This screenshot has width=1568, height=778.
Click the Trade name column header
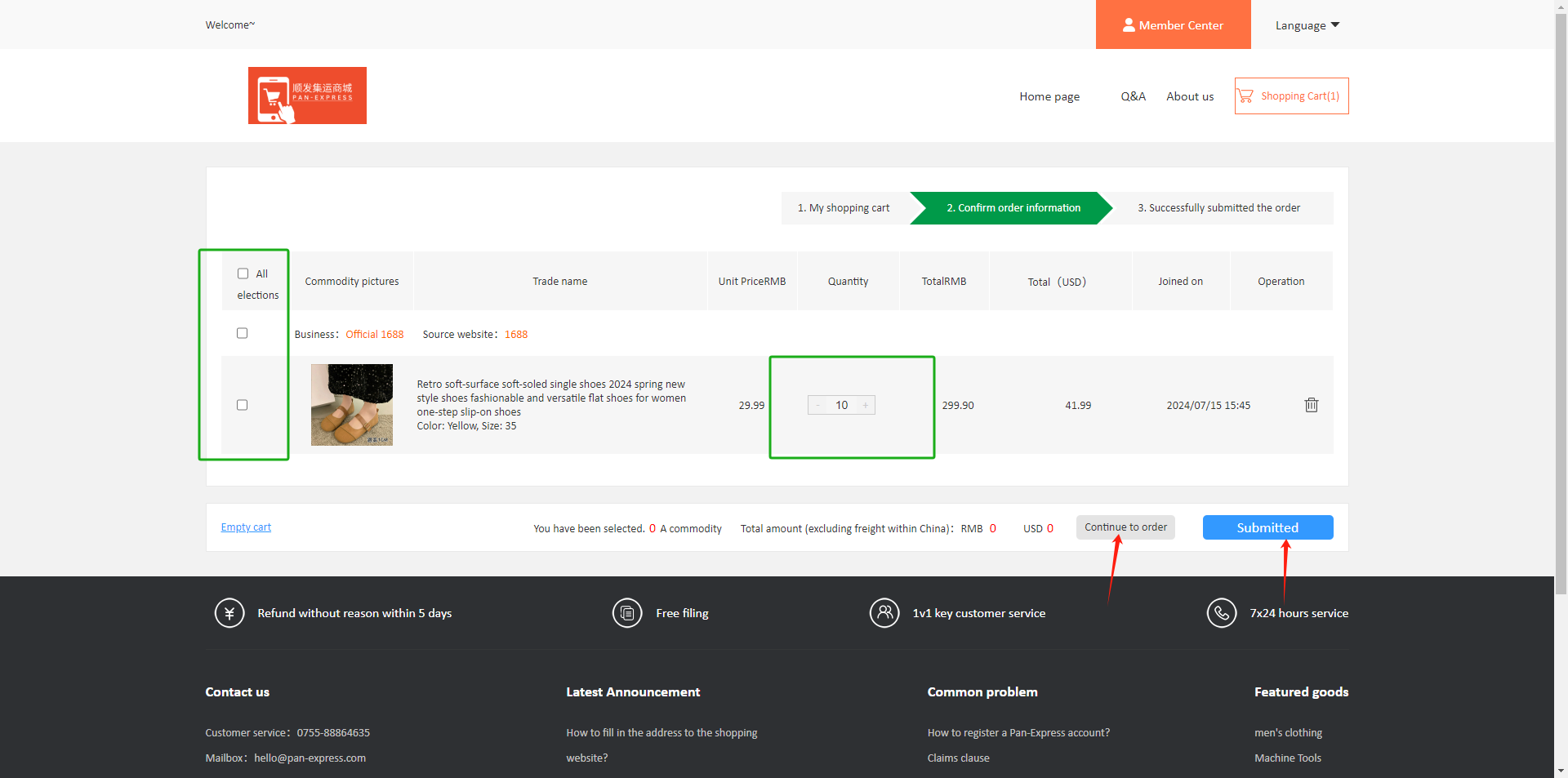pos(559,282)
